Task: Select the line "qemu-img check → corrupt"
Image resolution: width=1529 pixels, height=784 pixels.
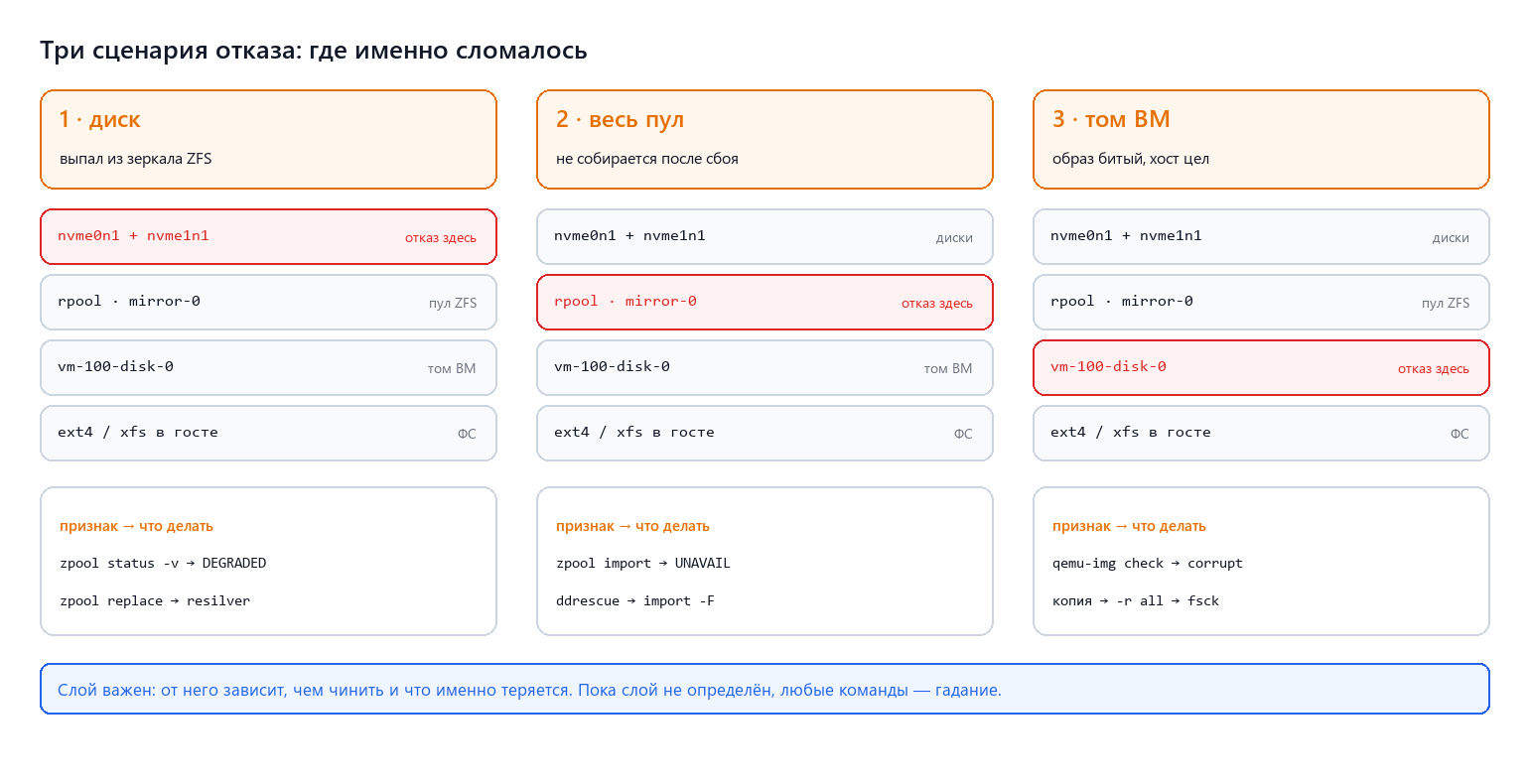Action: tap(1148, 564)
